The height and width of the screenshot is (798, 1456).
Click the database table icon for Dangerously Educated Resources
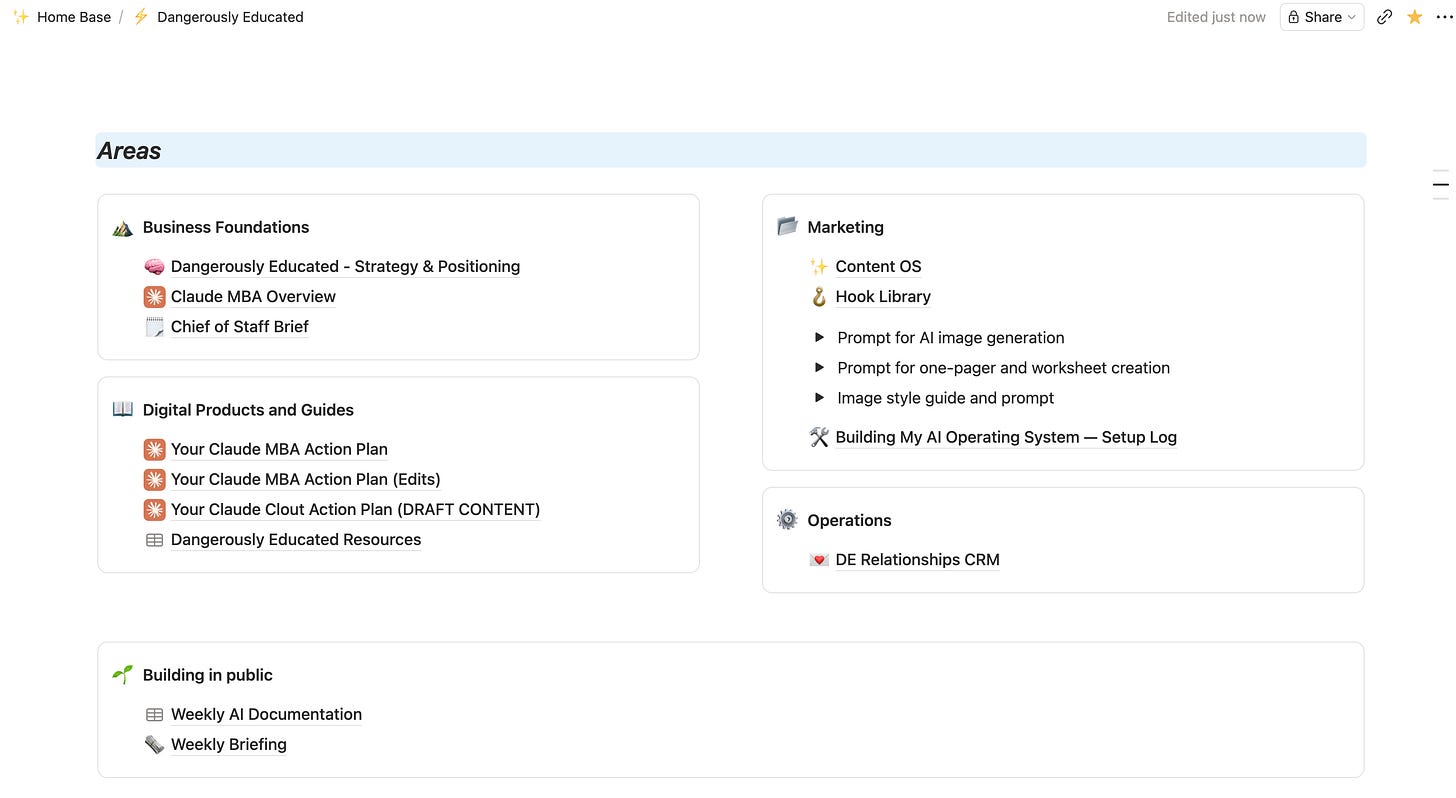tap(154, 540)
